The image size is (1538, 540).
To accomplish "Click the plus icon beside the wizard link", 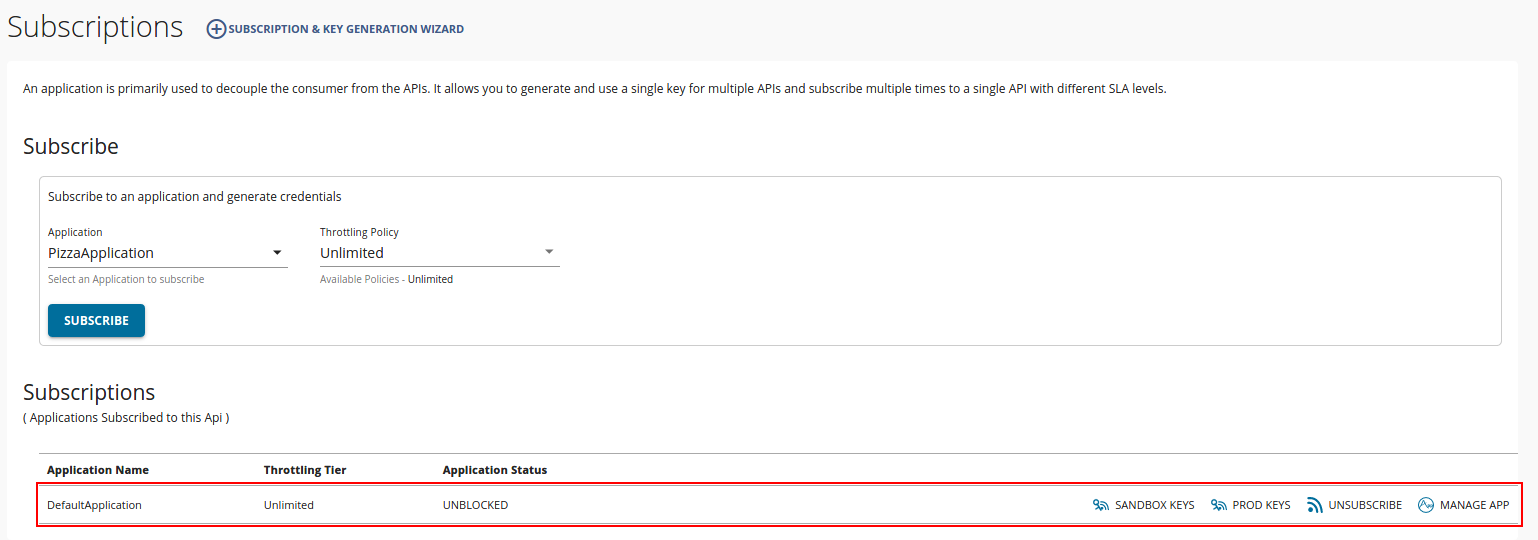I will point(216,29).
